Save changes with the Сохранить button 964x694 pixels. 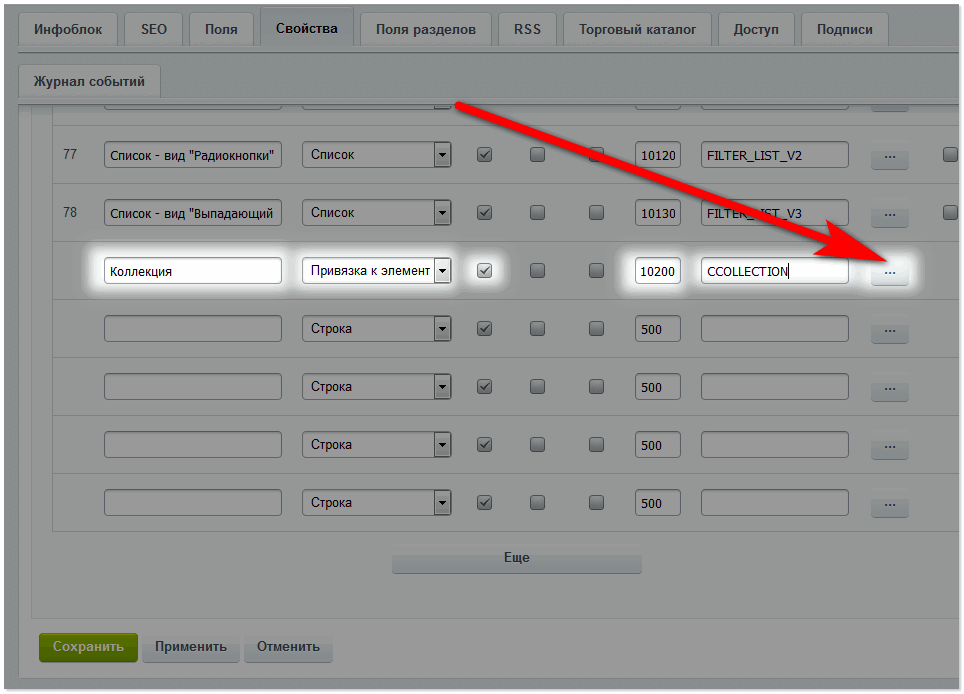coord(88,647)
